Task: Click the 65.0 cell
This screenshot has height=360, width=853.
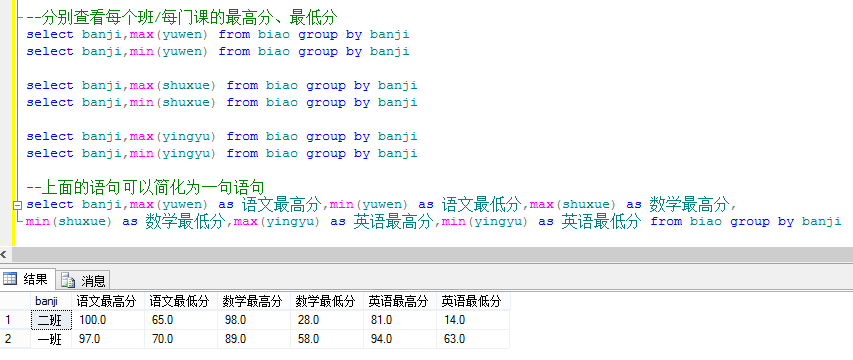Action: pos(181,320)
